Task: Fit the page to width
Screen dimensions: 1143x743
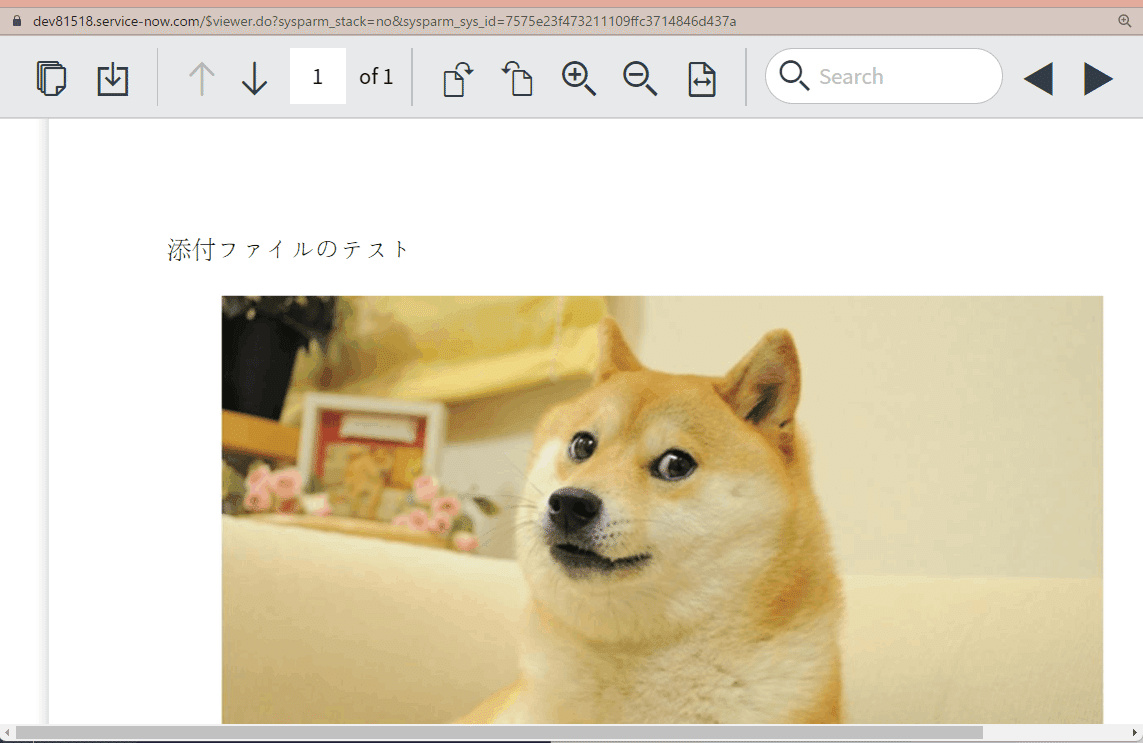Action: [x=702, y=79]
